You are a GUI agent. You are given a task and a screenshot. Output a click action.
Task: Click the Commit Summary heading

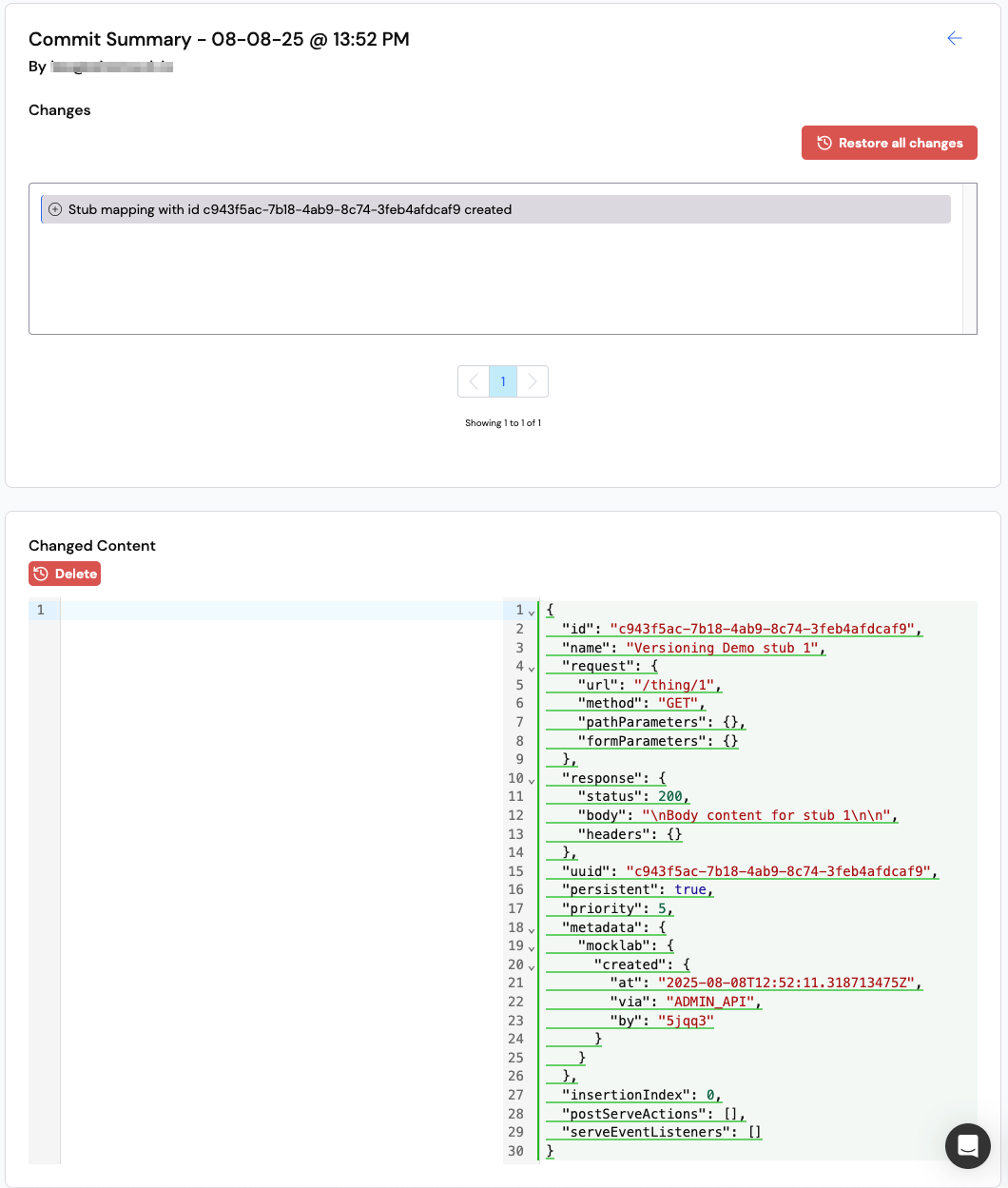219,39
